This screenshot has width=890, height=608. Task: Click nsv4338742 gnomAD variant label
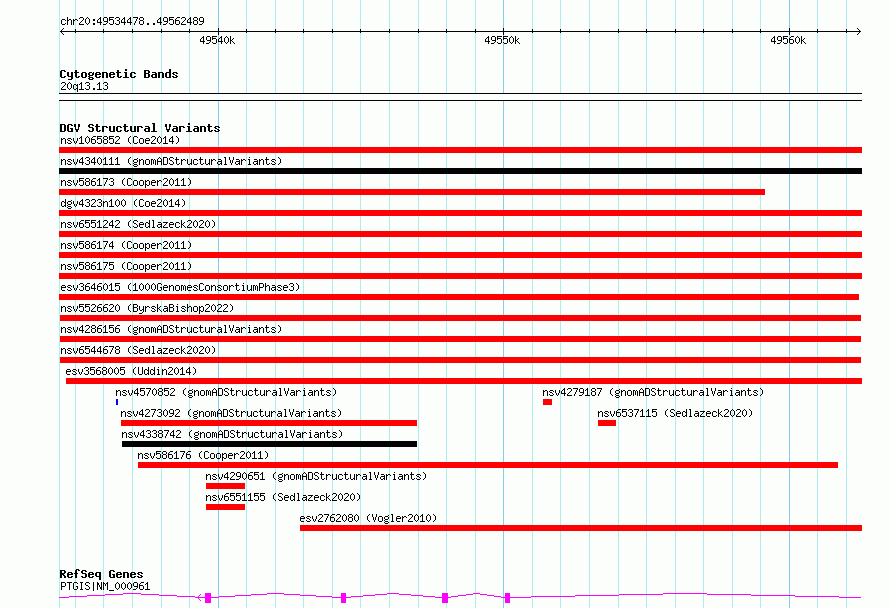coord(232,434)
